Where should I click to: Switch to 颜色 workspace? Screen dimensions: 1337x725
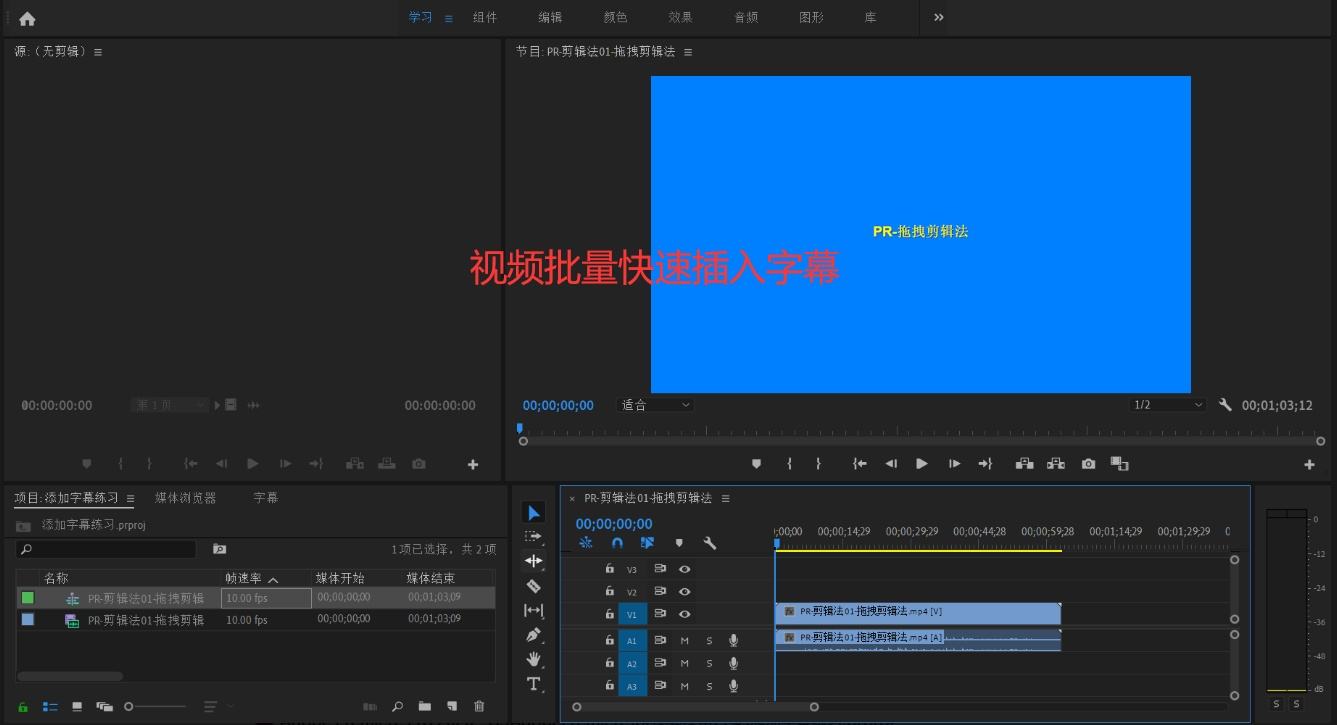[x=616, y=17]
